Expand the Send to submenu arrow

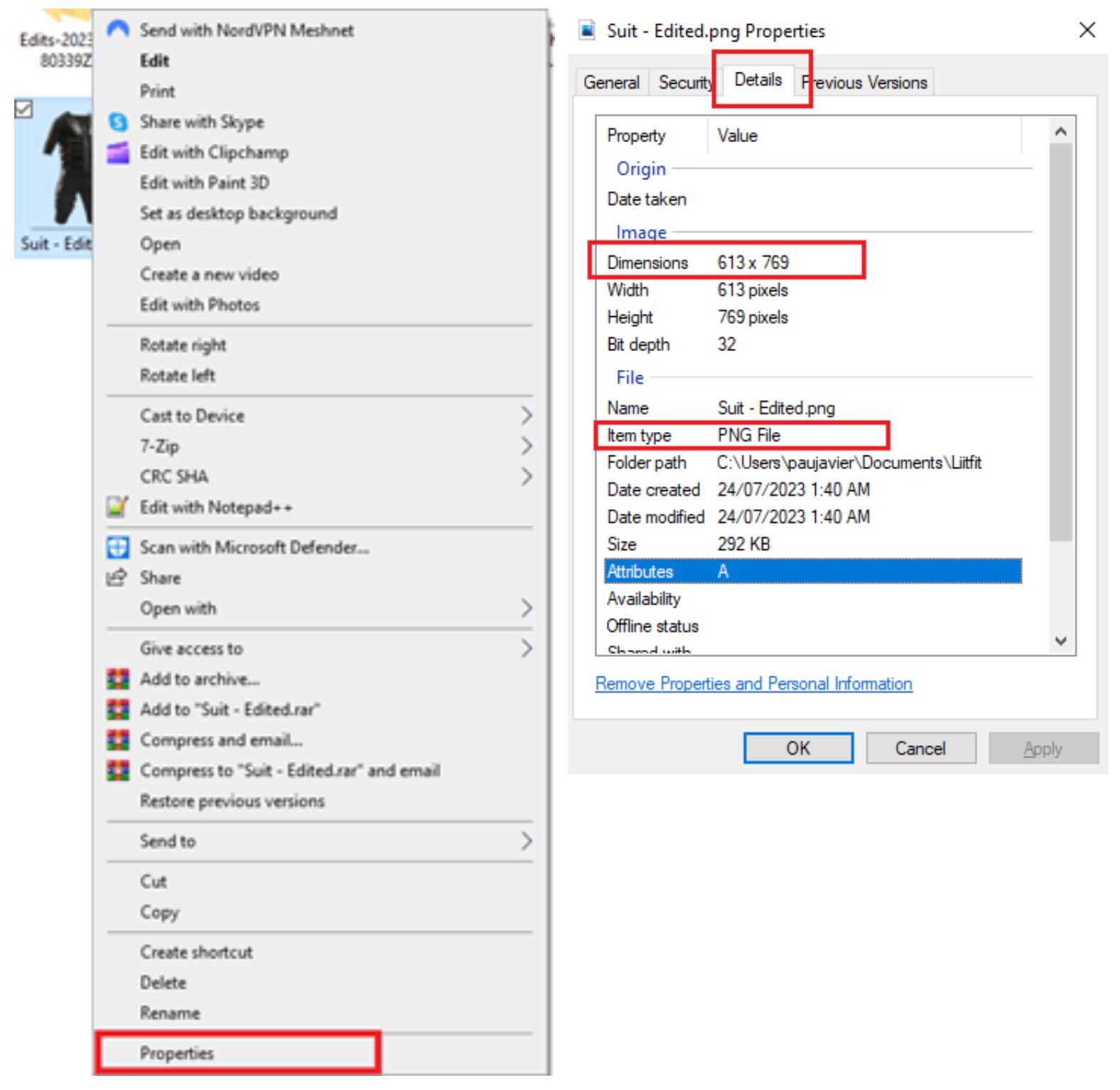[x=526, y=841]
